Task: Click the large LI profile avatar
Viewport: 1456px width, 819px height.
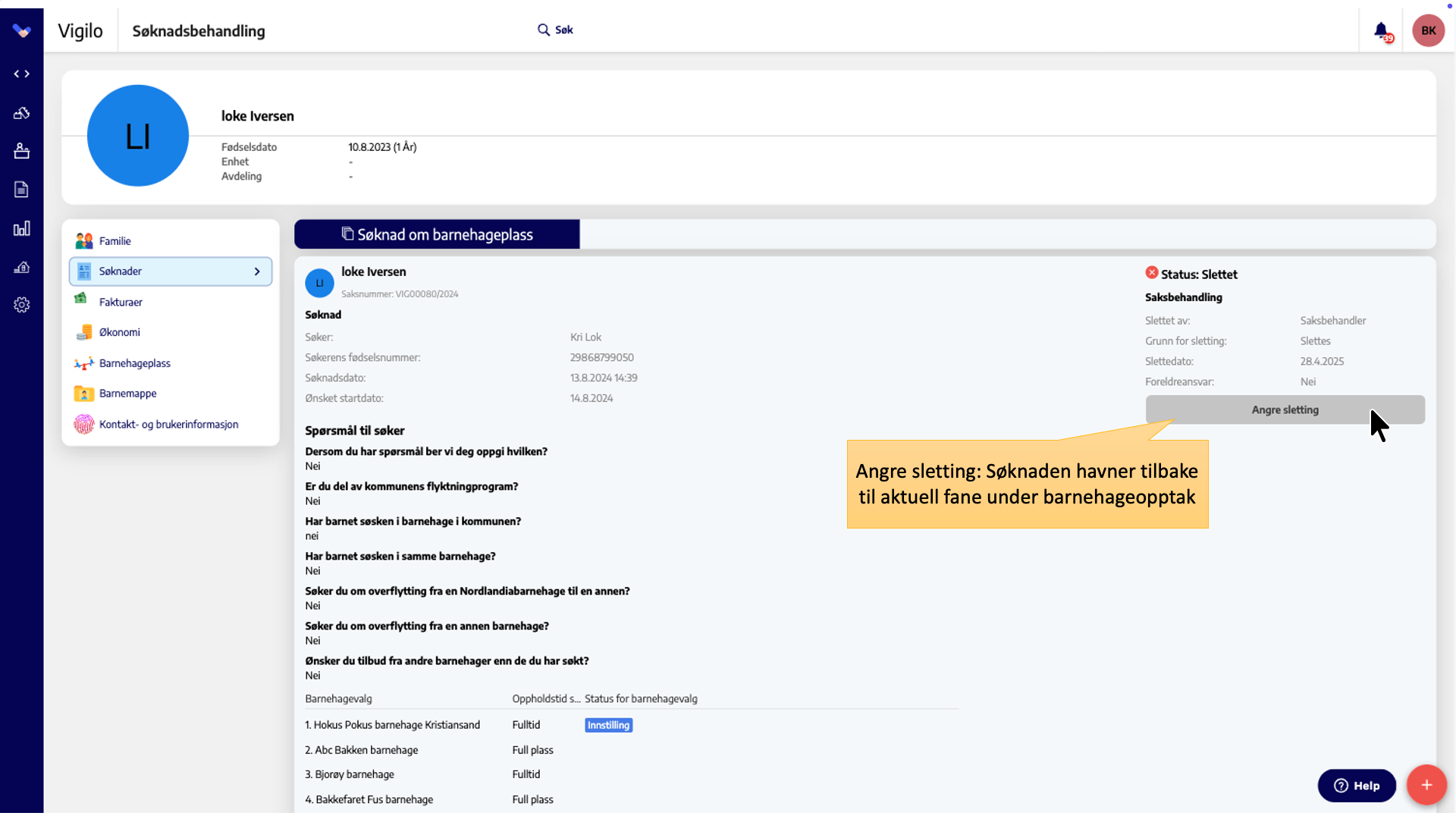Action: (138, 136)
